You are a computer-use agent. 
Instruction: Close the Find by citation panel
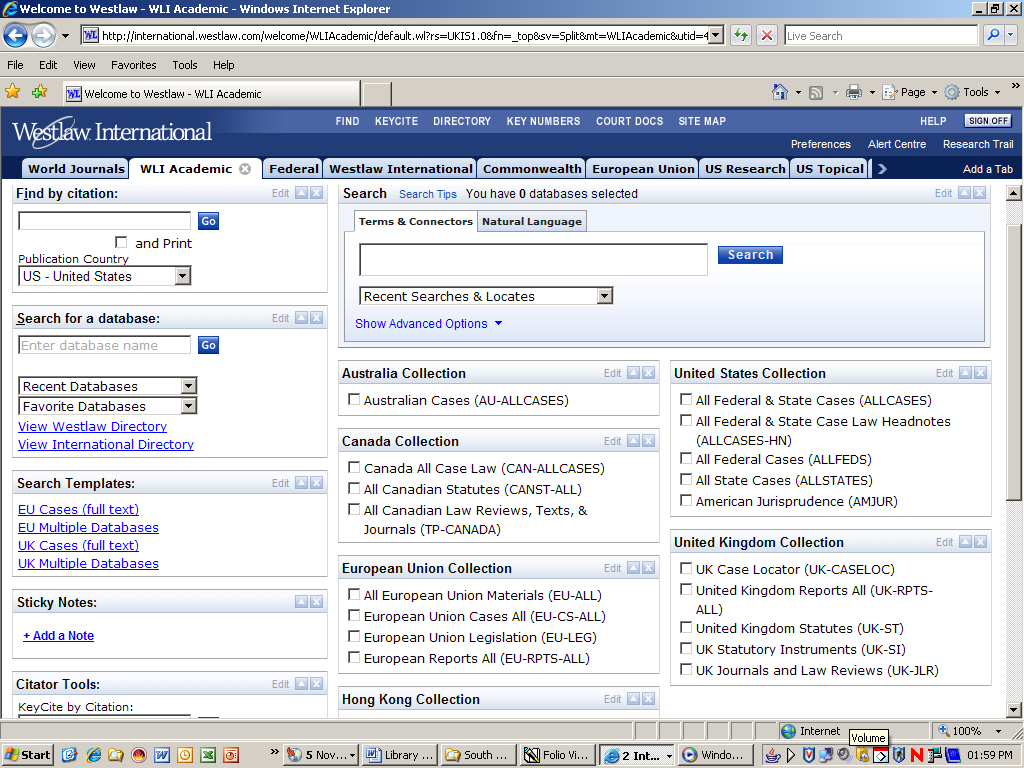[x=316, y=193]
